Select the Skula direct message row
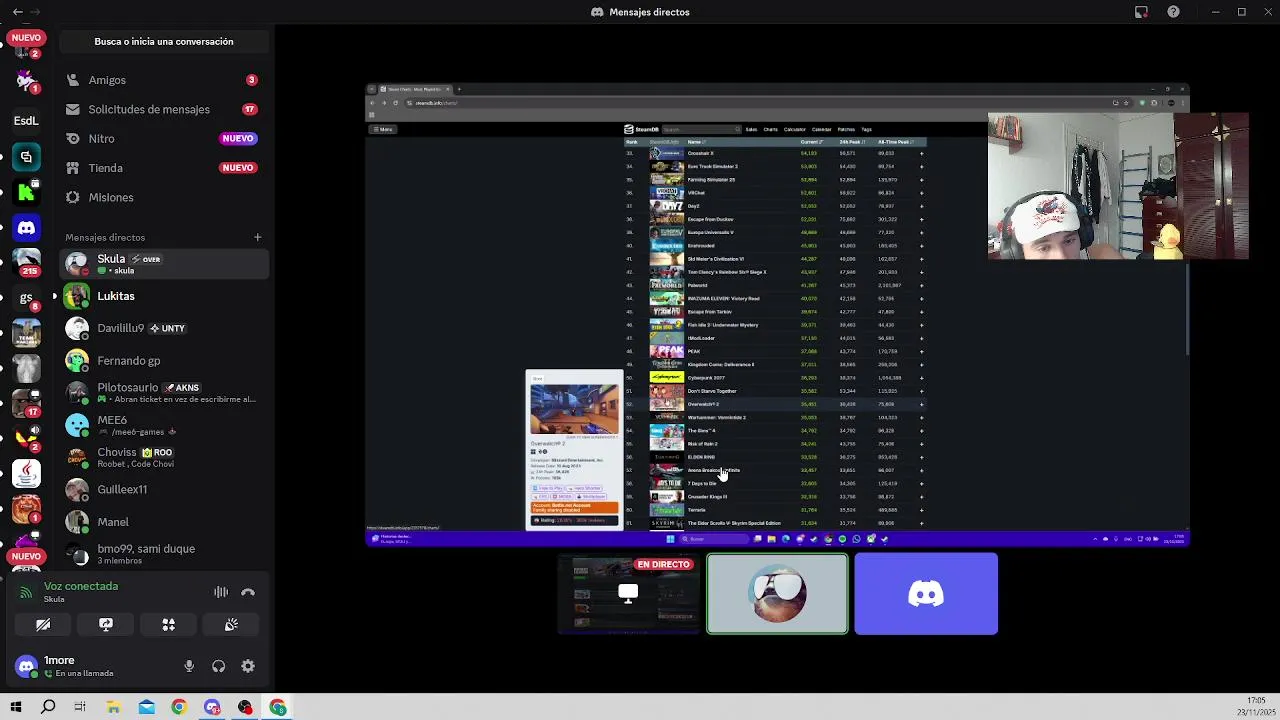This screenshot has height=720, width=1280. pyautogui.click(x=163, y=264)
